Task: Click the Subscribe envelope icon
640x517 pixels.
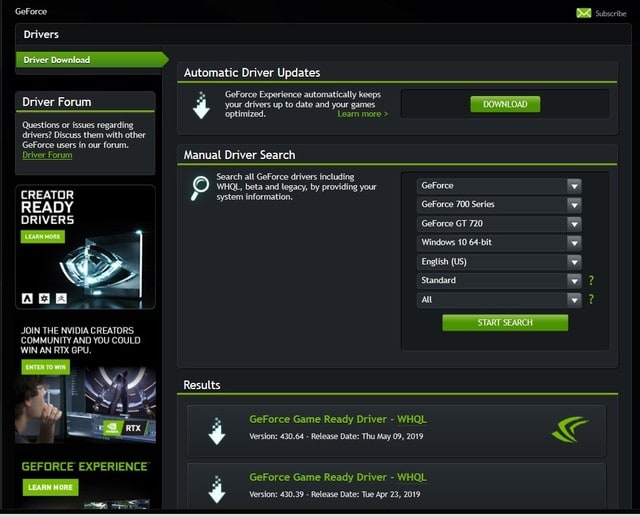Action: point(583,13)
